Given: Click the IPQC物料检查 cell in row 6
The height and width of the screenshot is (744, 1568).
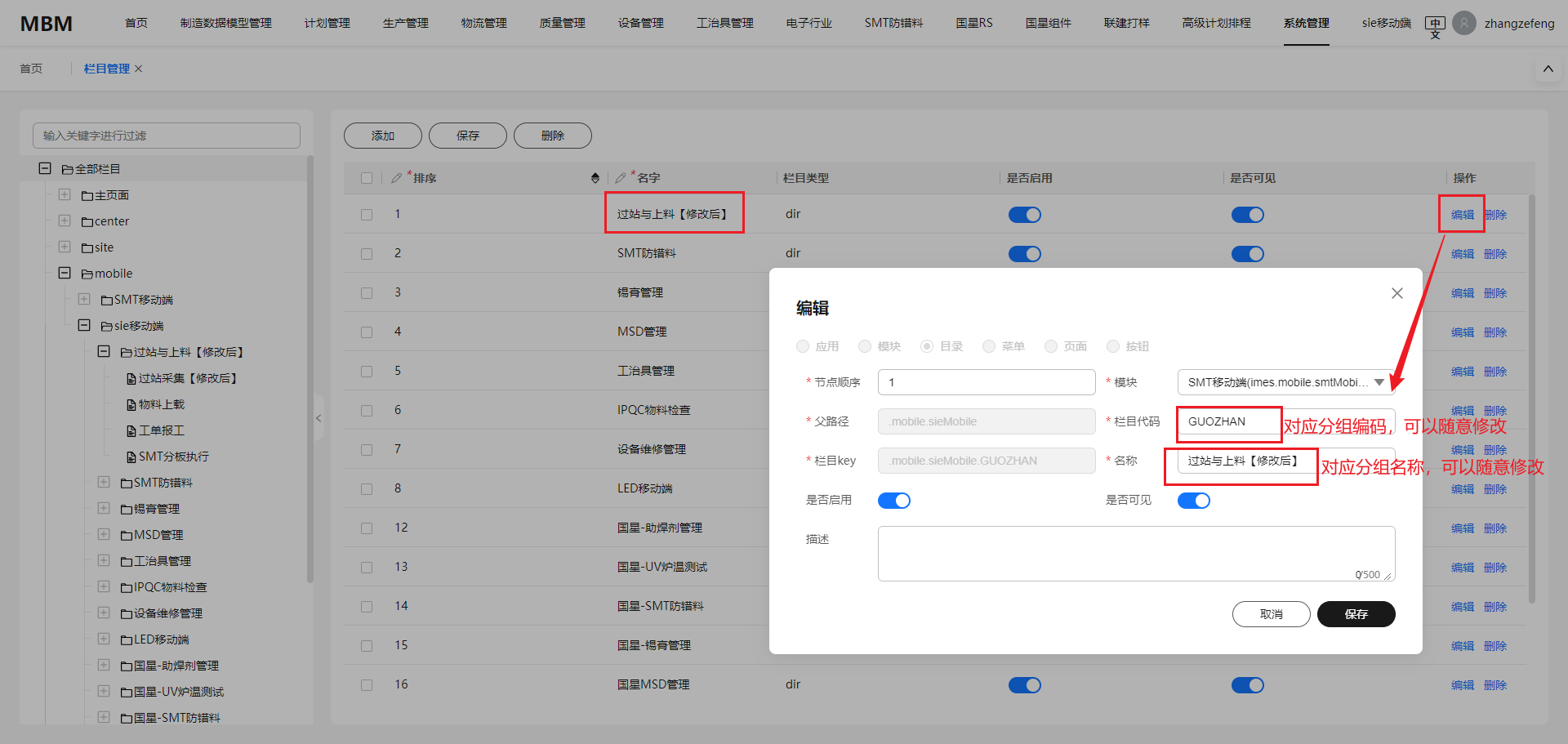Looking at the screenshot, I should tap(654, 410).
